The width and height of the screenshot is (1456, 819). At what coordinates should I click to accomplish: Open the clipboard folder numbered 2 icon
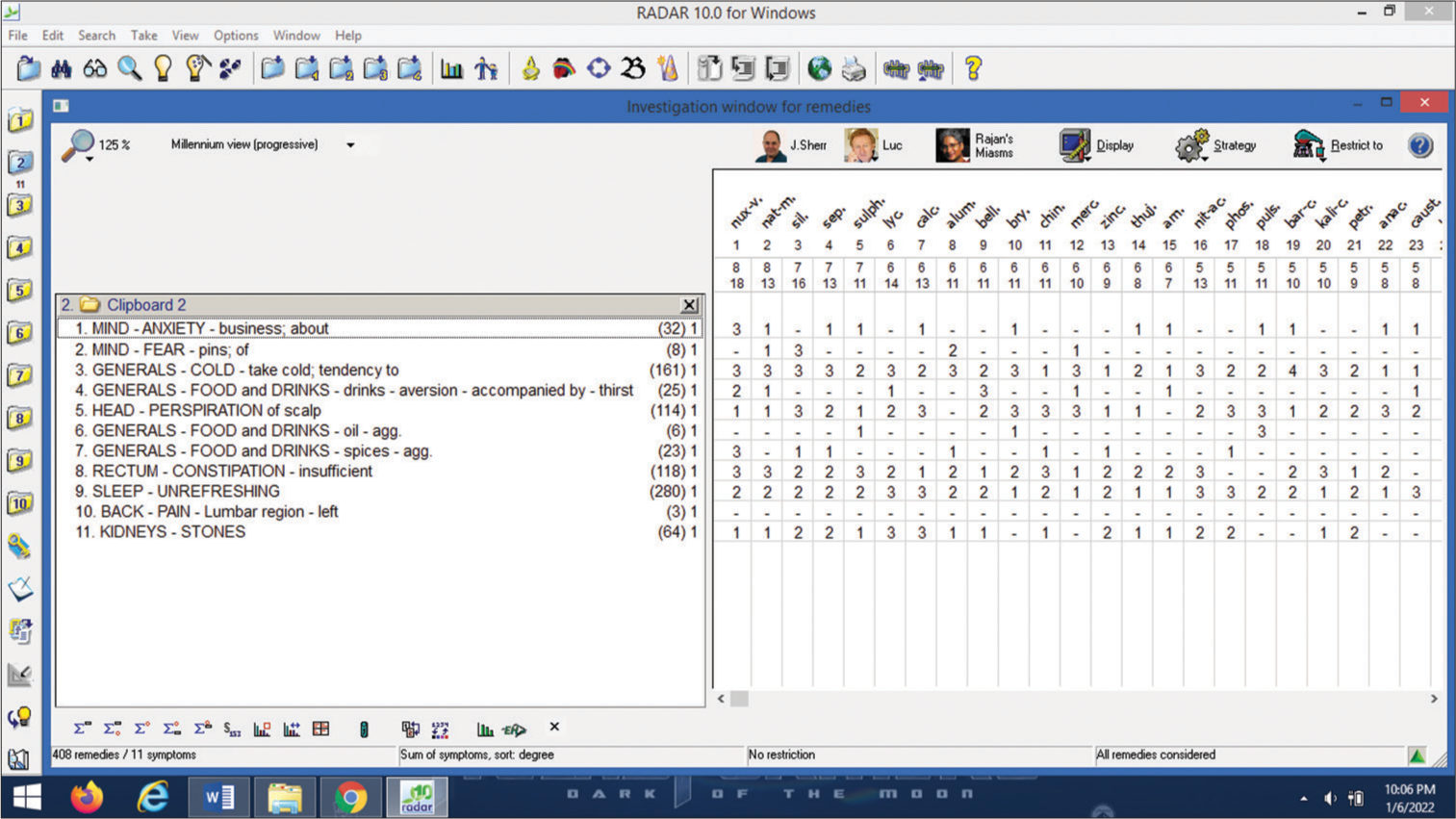coord(341,68)
